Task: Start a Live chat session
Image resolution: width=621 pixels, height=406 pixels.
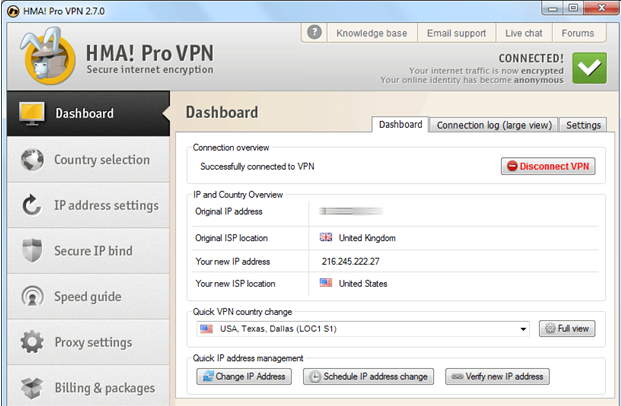Action: 524,33
